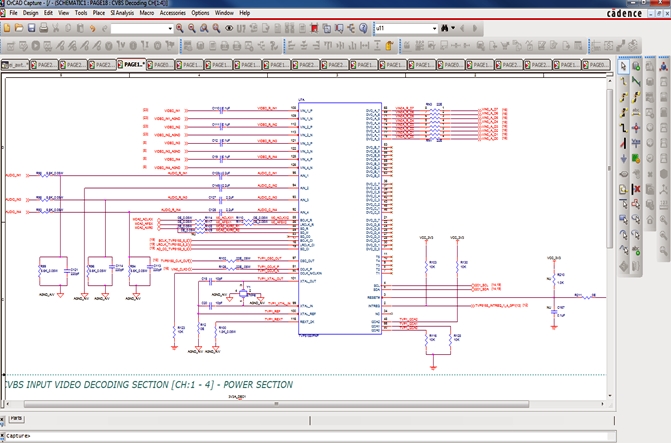Image resolution: width=671 pixels, height=443 pixels.
Task: Run design rules check red icon
Action: pyautogui.click(x=315, y=28)
